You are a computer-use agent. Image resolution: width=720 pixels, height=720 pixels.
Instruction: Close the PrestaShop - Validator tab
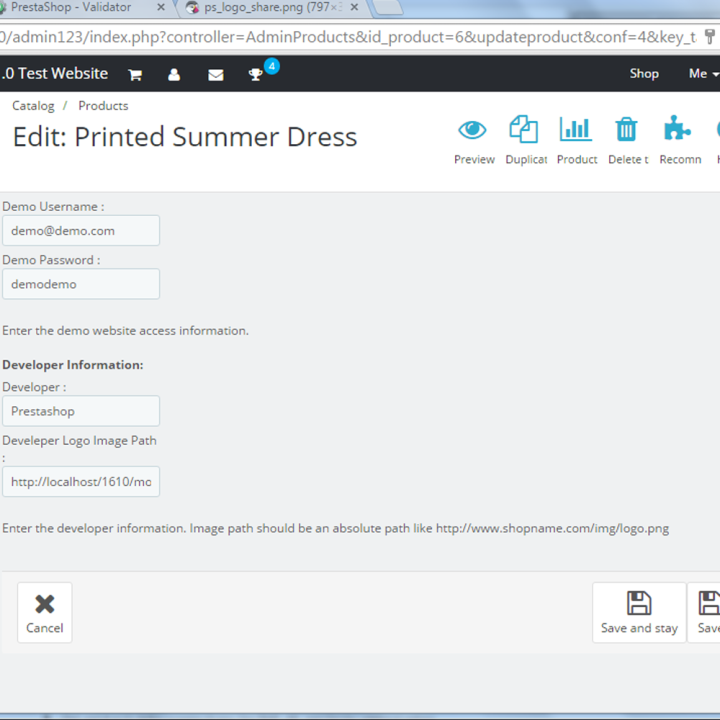[161, 7]
